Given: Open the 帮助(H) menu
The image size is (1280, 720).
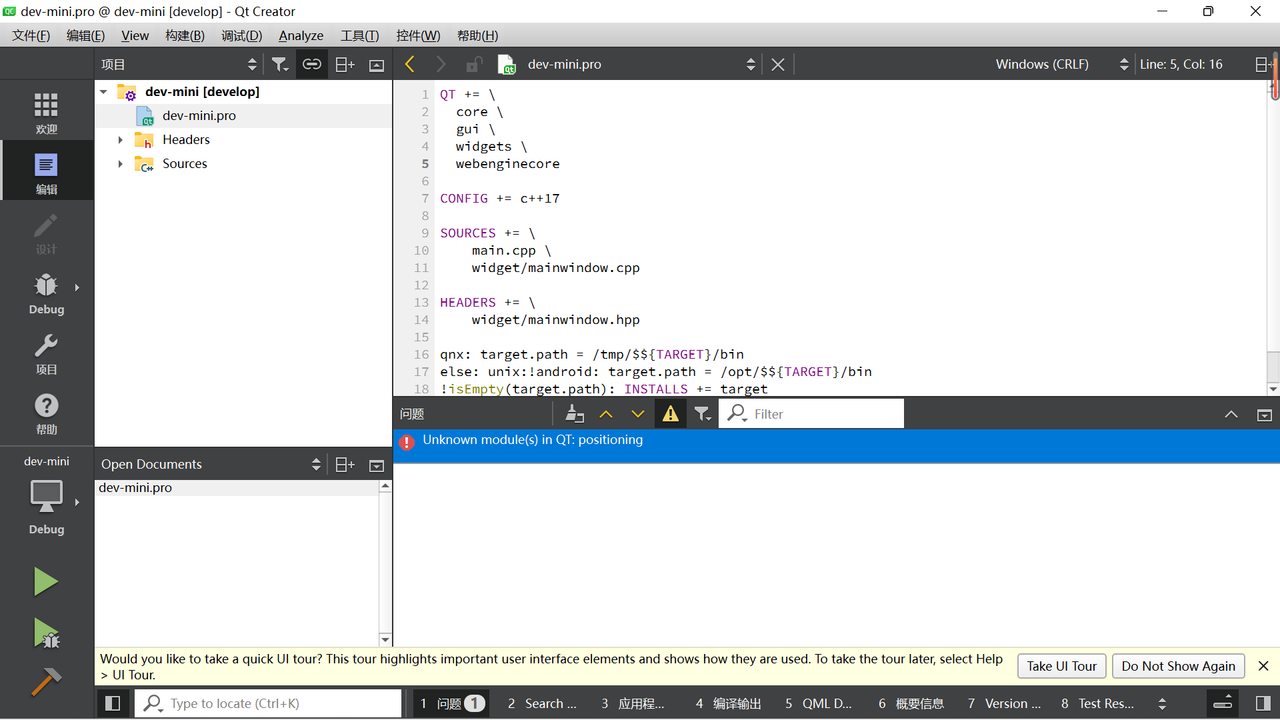Looking at the screenshot, I should pyautogui.click(x=477, y=35).
